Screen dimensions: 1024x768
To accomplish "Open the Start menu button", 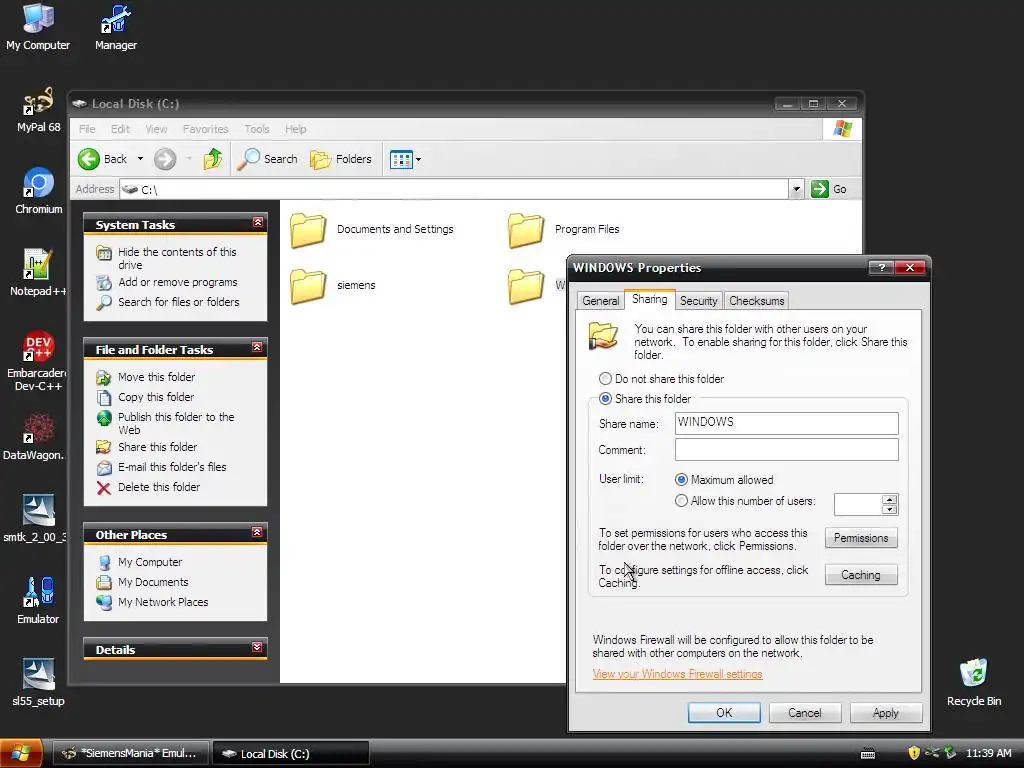I will point(22,754).
